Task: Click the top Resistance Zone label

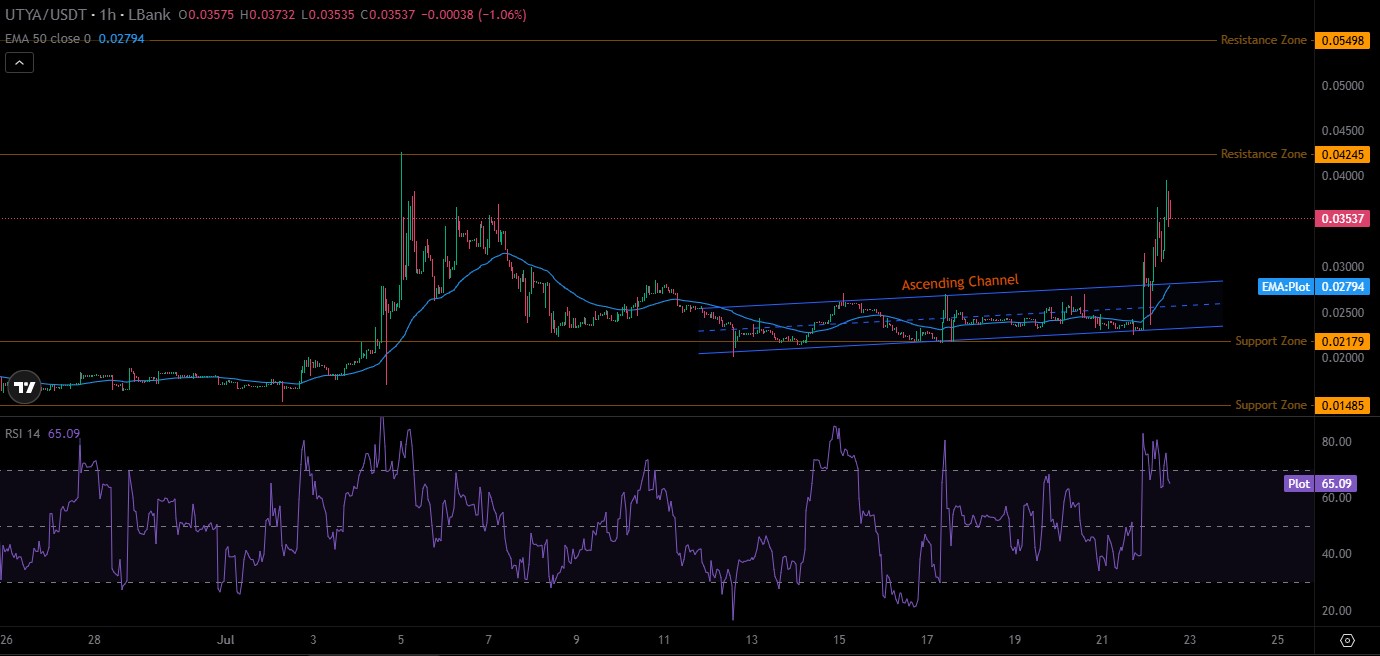Action: pyautogui.click(x=1263, y=40)
